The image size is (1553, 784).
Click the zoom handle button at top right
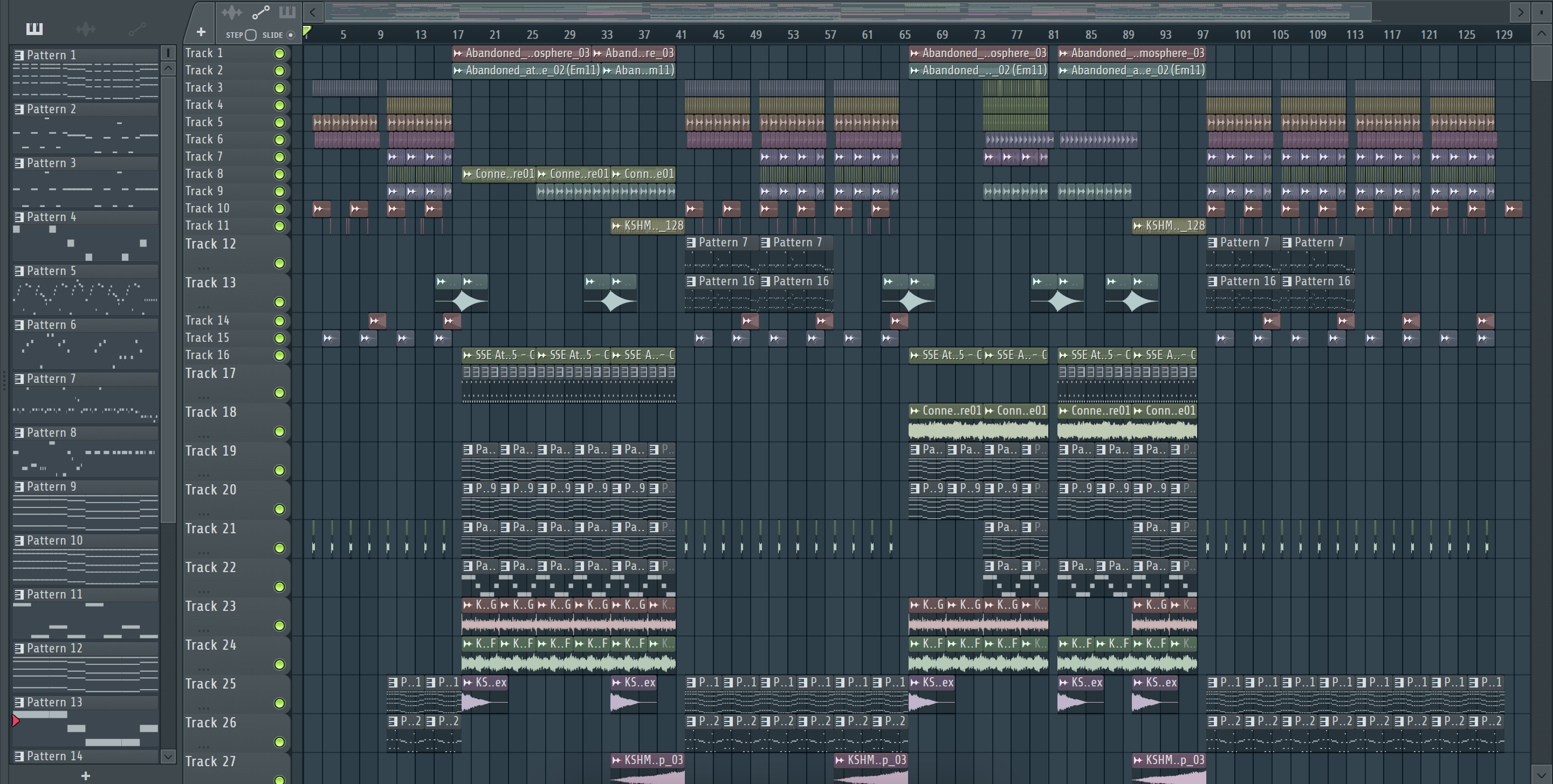pos(1542,11)
